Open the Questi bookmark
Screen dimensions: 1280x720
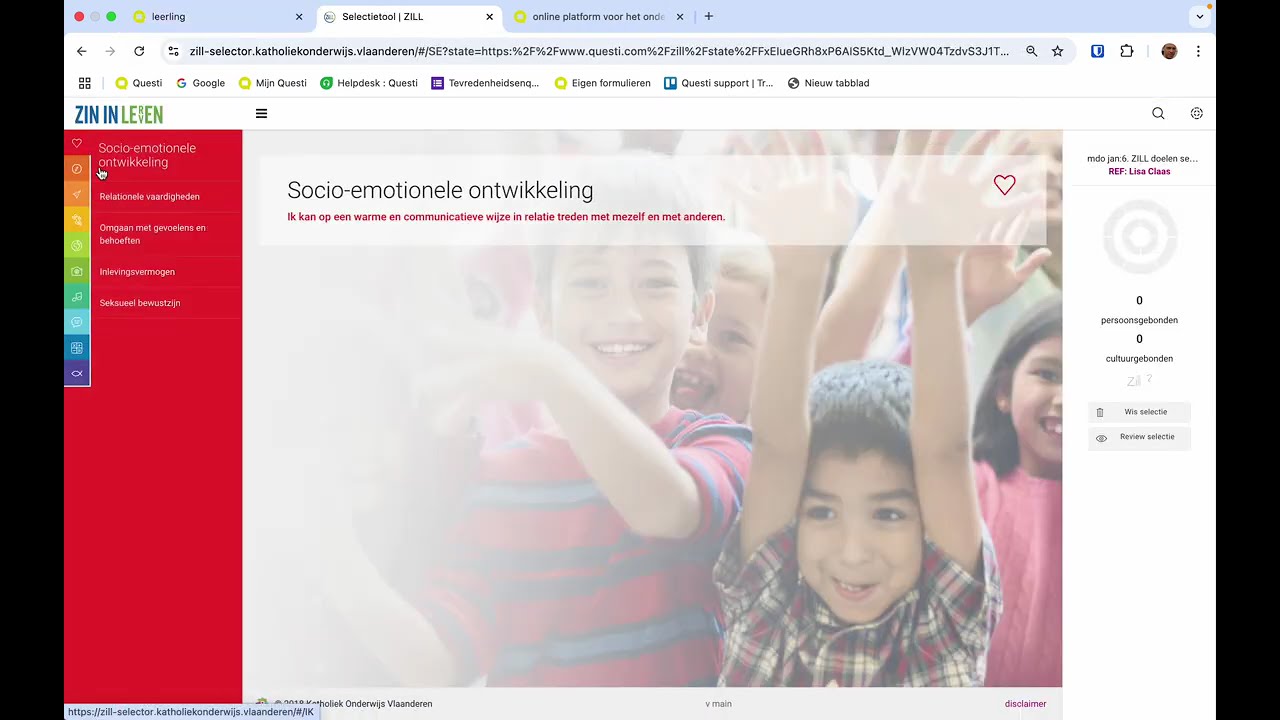pyautogui.click(x=138, y=83)
